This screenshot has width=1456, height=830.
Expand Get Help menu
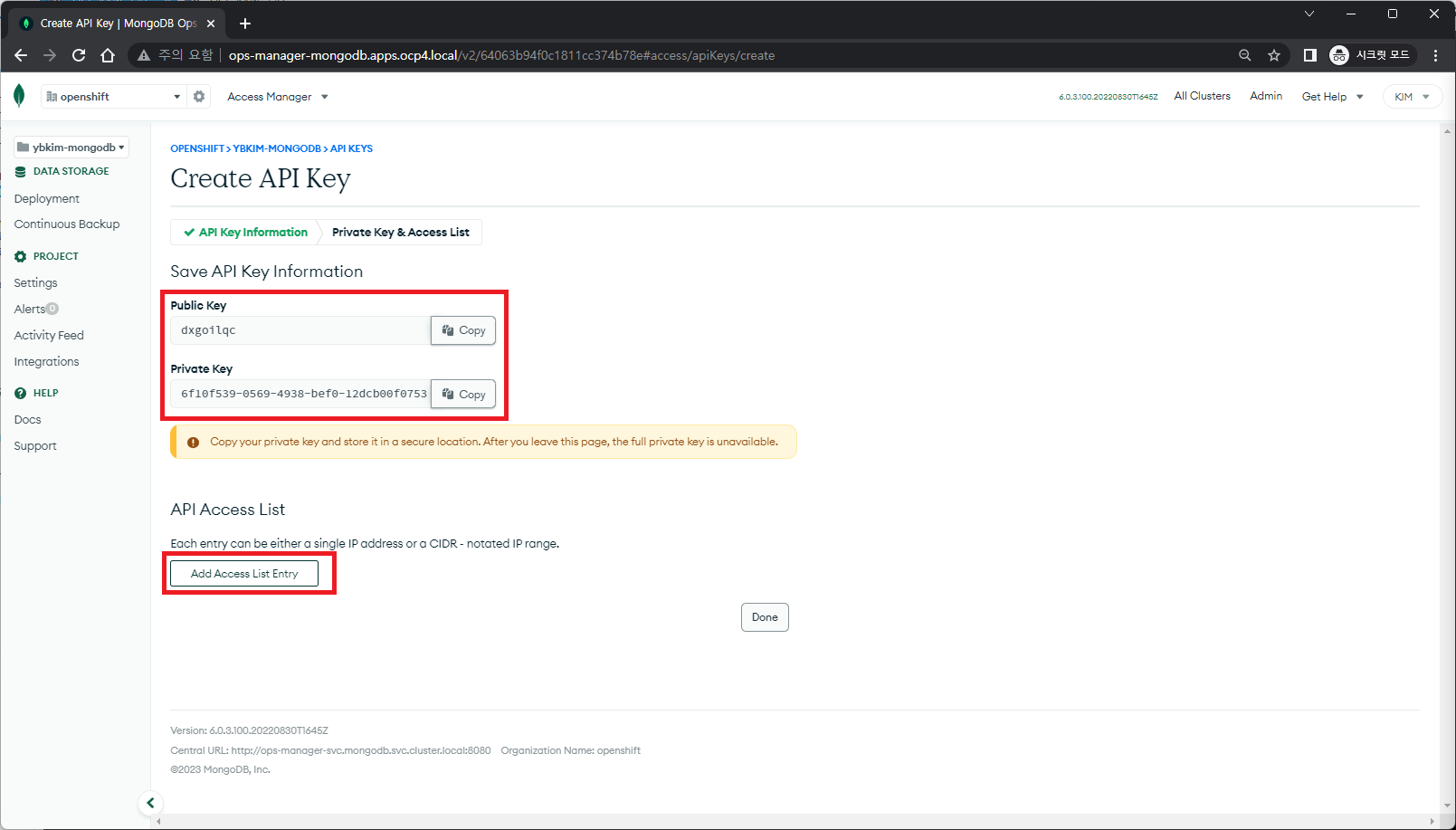[1332, 97]
